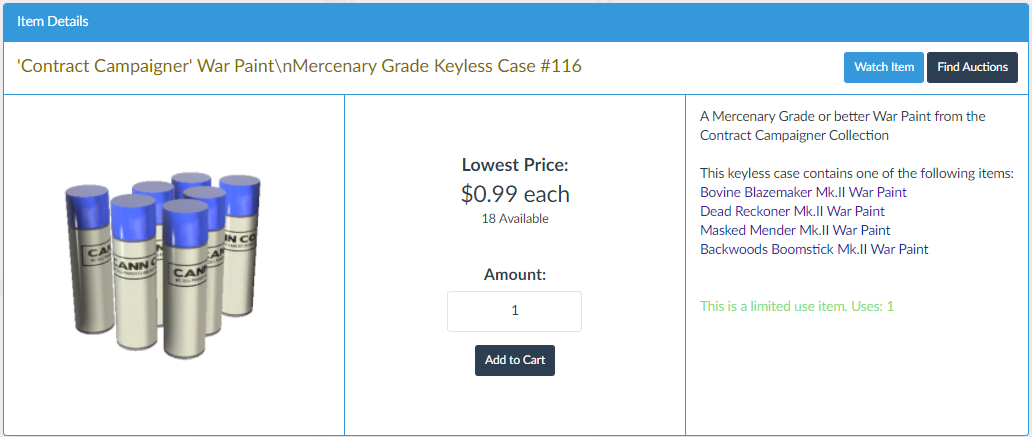Click the Amount label above the input

coord(514,274)
